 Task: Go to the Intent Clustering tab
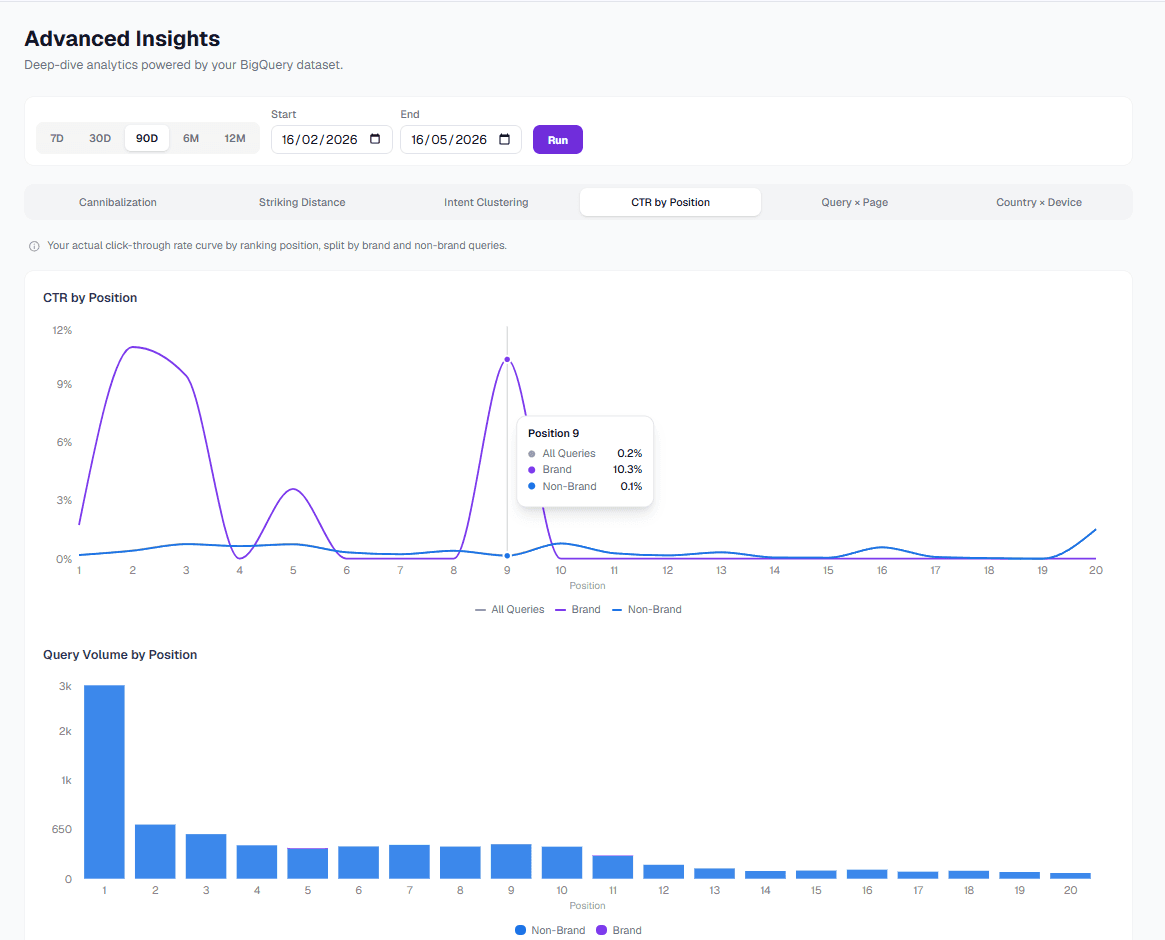[487, 202]
